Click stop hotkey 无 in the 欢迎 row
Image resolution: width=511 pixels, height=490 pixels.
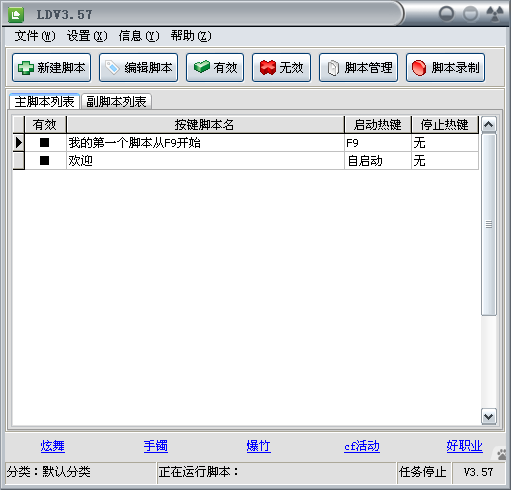pos(445,161)
